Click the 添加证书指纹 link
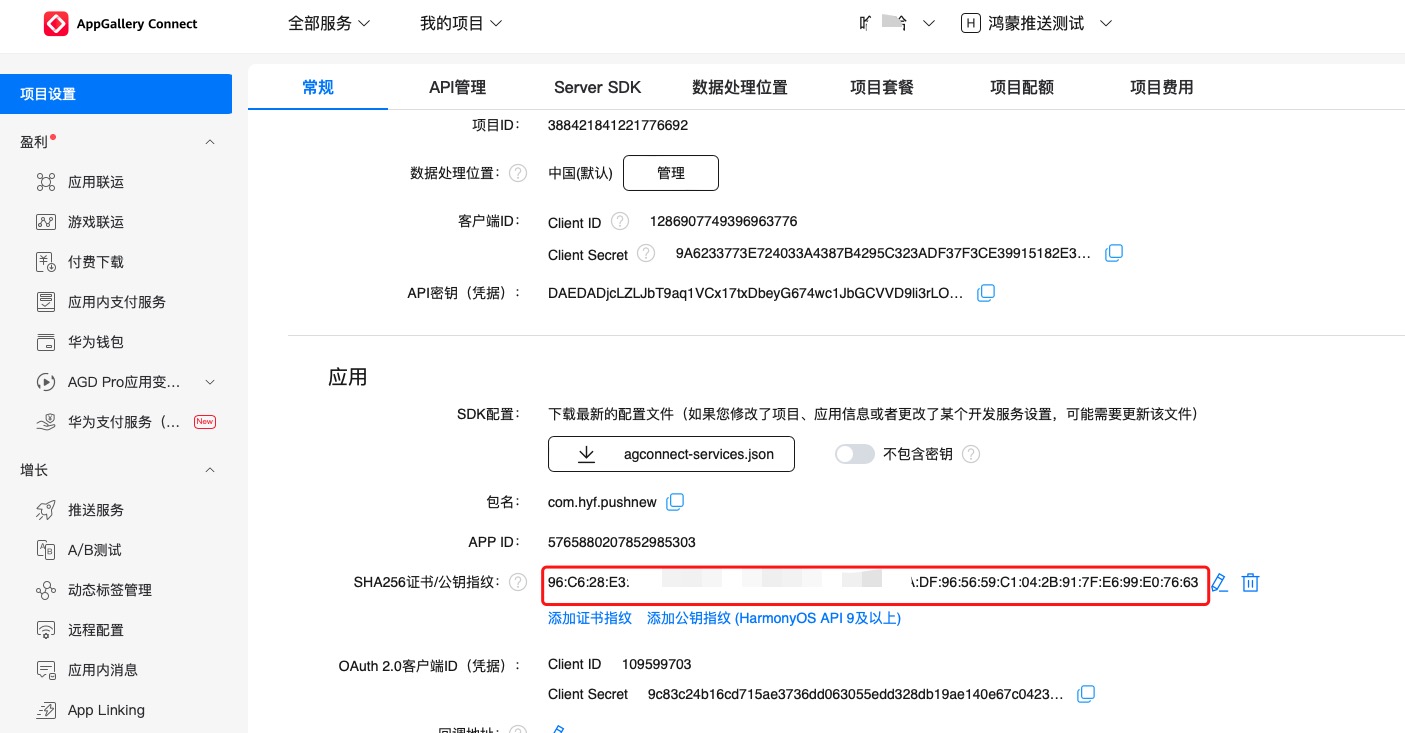Viewport: 1405px width, 733px height. click(590, 618)
